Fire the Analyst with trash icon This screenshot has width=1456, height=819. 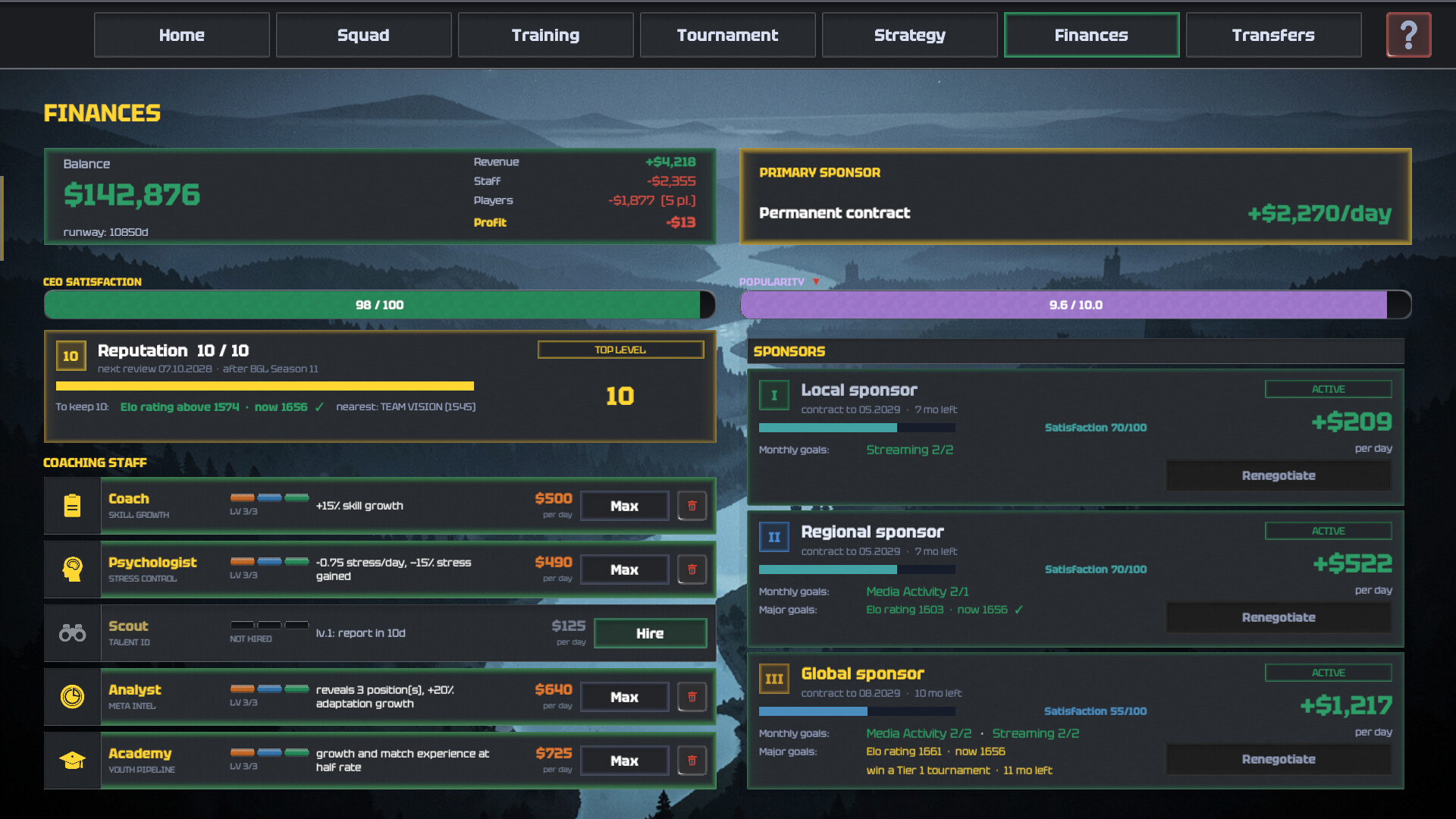pos(692,697)
